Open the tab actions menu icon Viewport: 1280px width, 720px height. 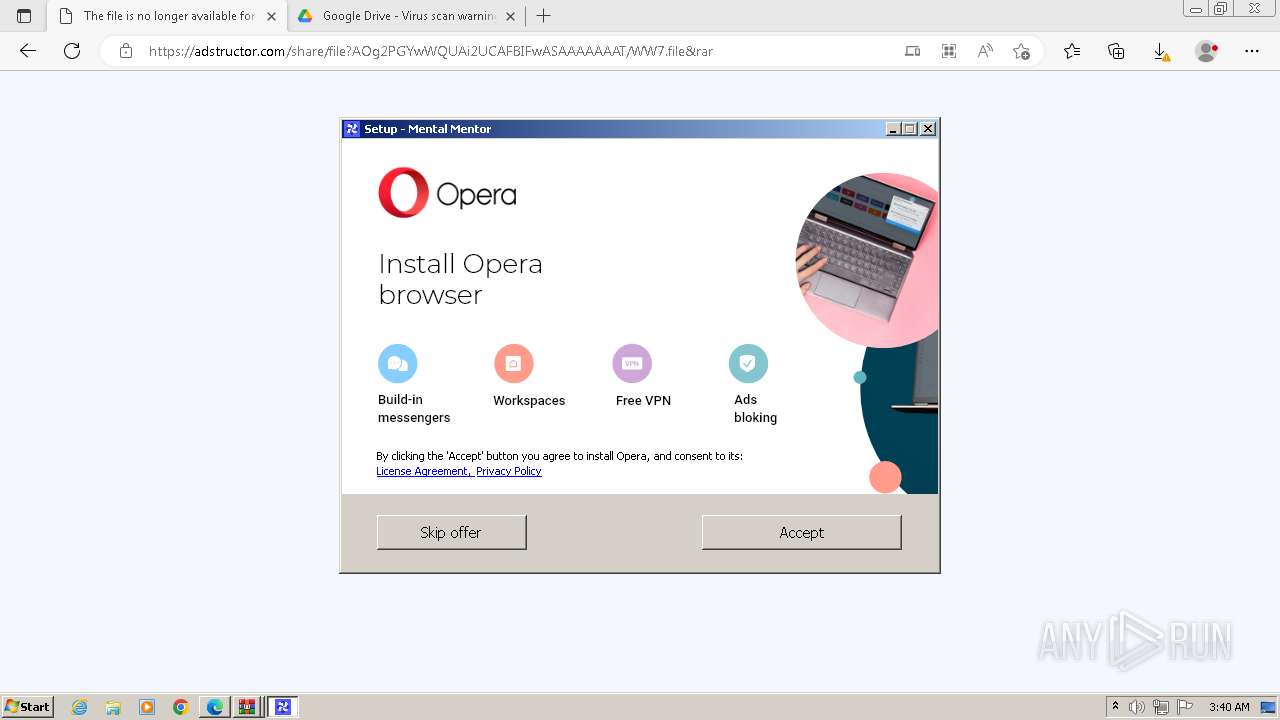24,16
